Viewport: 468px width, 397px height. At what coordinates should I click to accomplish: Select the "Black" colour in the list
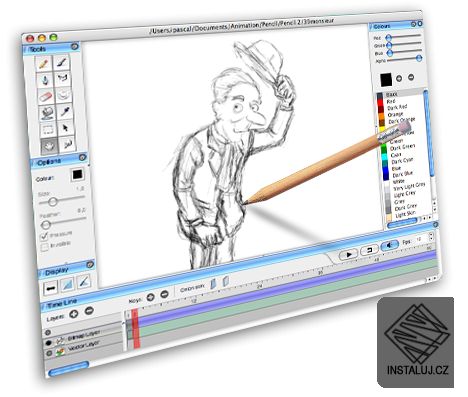[391, 95]
